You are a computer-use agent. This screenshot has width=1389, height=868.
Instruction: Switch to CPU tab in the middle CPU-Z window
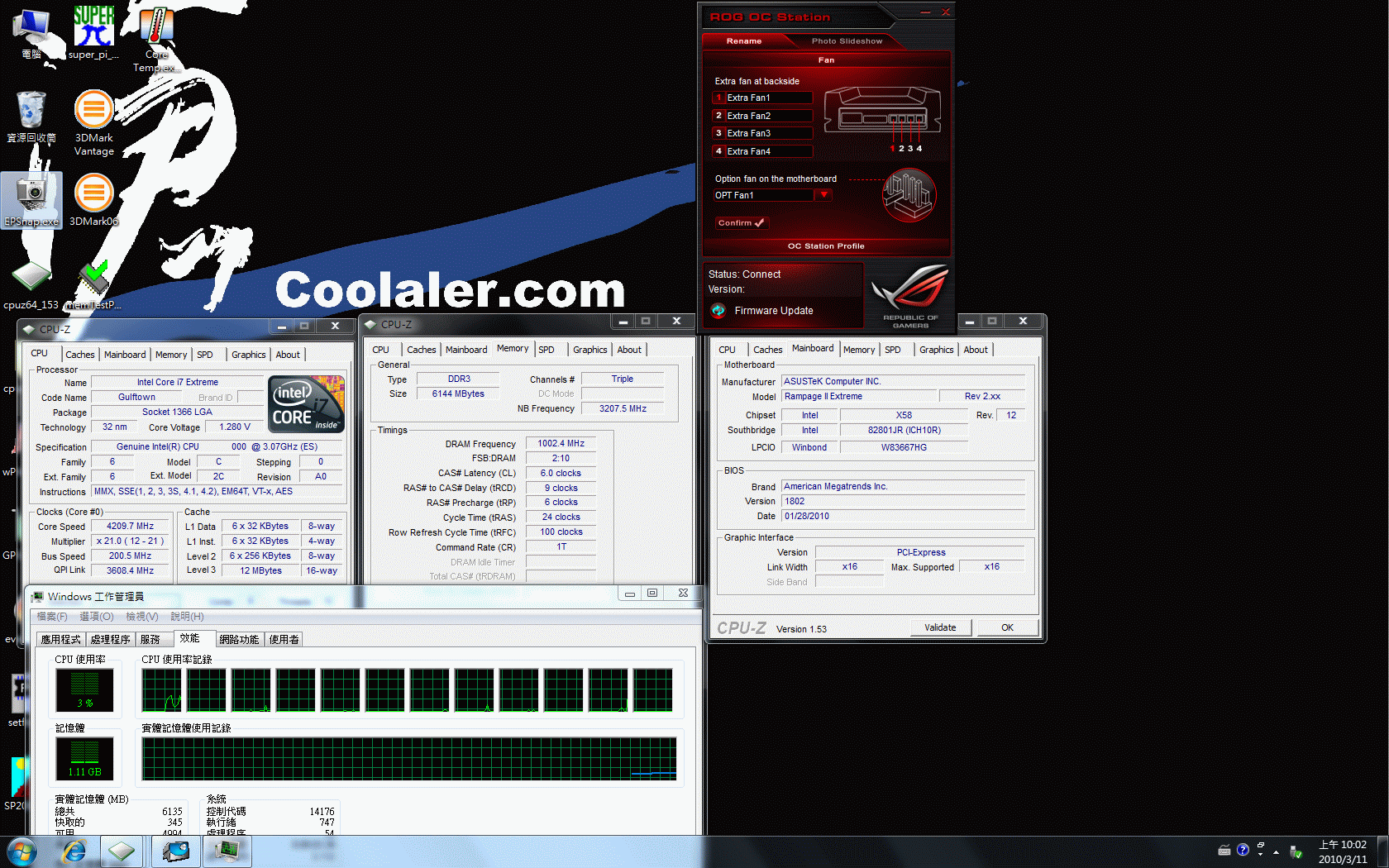(380, 350)
